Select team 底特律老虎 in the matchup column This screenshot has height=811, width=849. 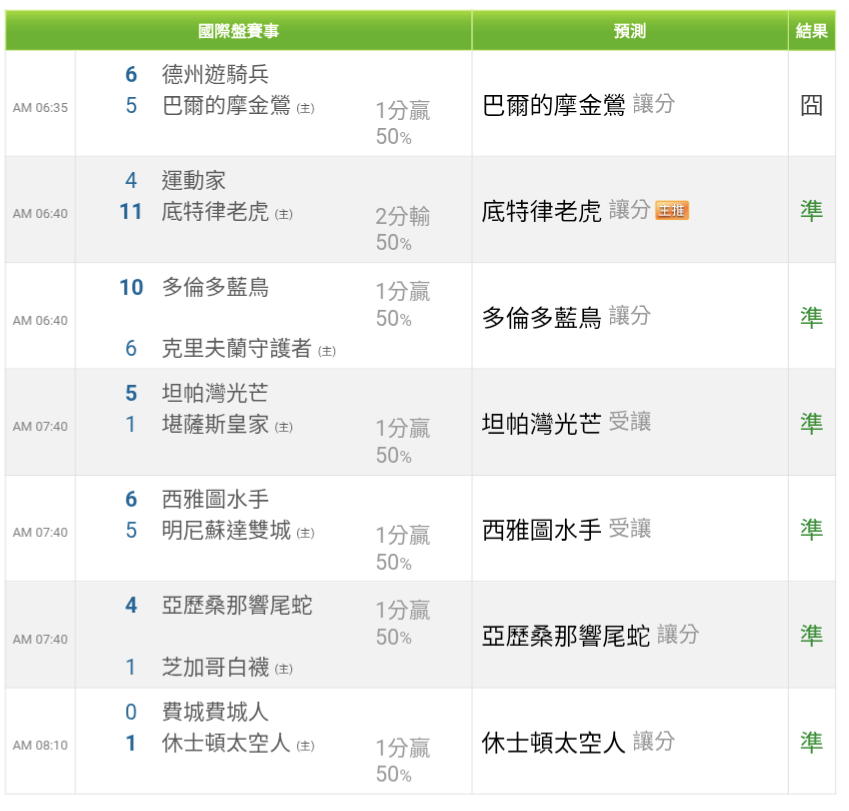point(215,212)
